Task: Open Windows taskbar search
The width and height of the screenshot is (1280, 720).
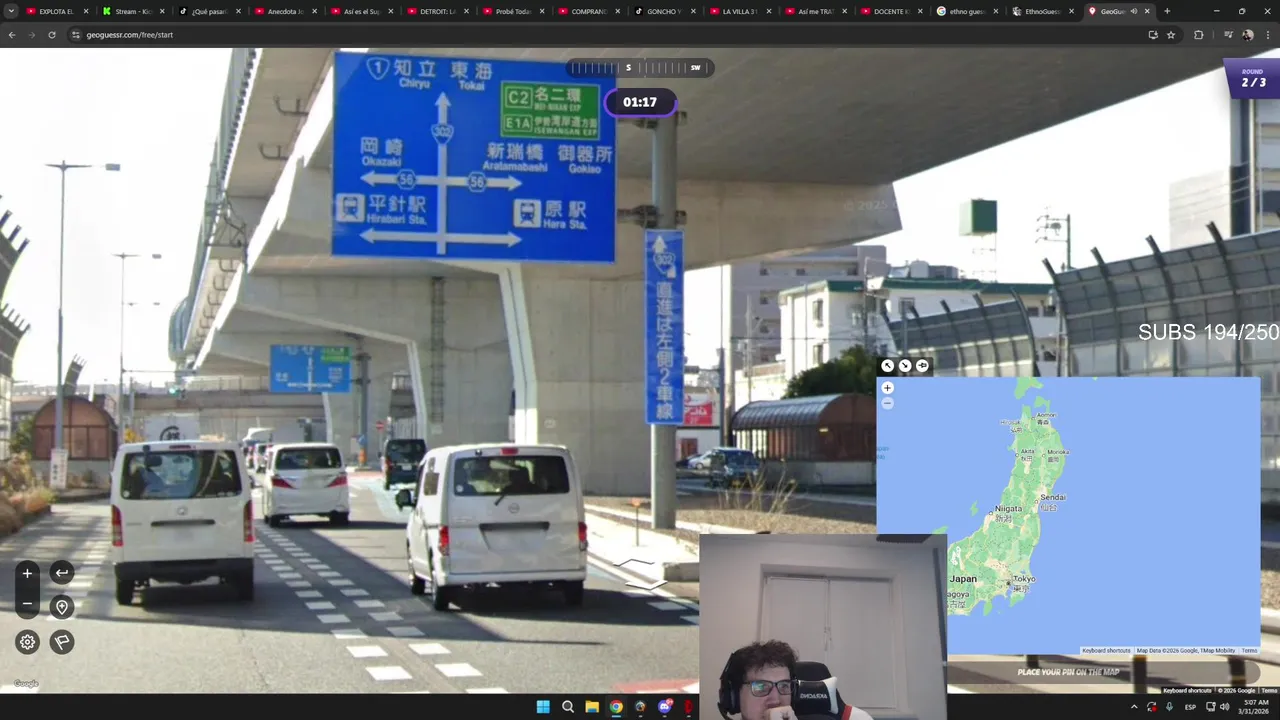Action: pyautogui.click(x=568, y=707)
